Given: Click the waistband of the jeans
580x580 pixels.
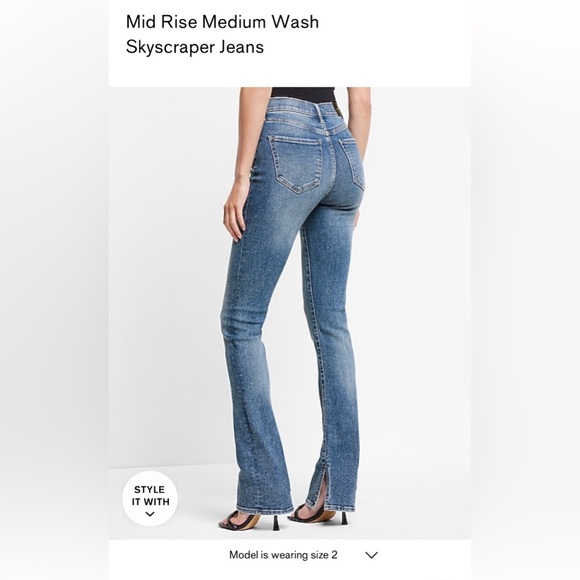Looking at the screenshot, I should (305, 113).
